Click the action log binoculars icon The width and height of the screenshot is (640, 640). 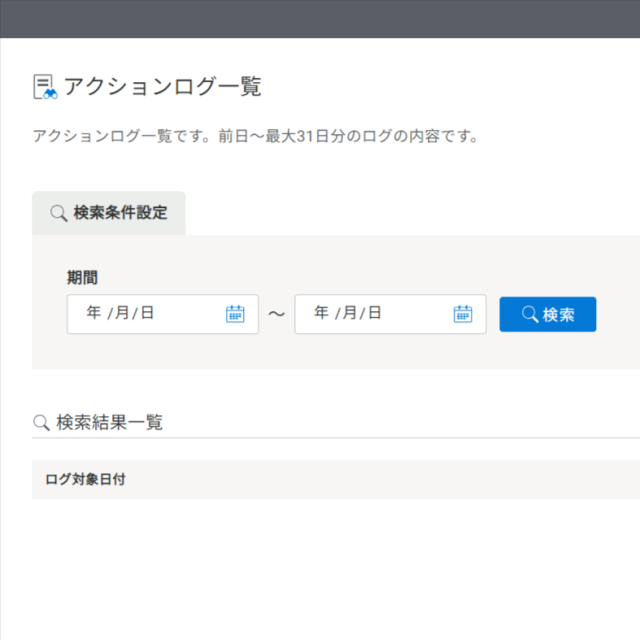pos(45,87)
